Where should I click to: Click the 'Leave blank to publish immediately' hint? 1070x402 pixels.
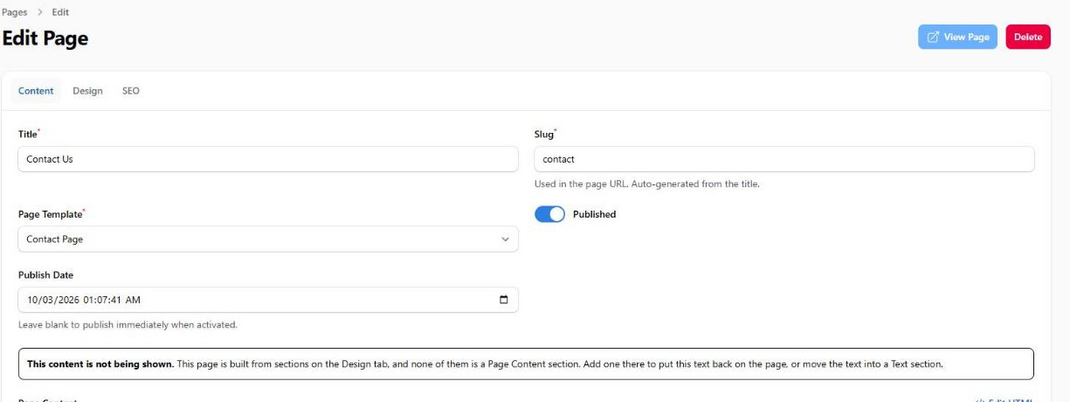click(128, 325)
